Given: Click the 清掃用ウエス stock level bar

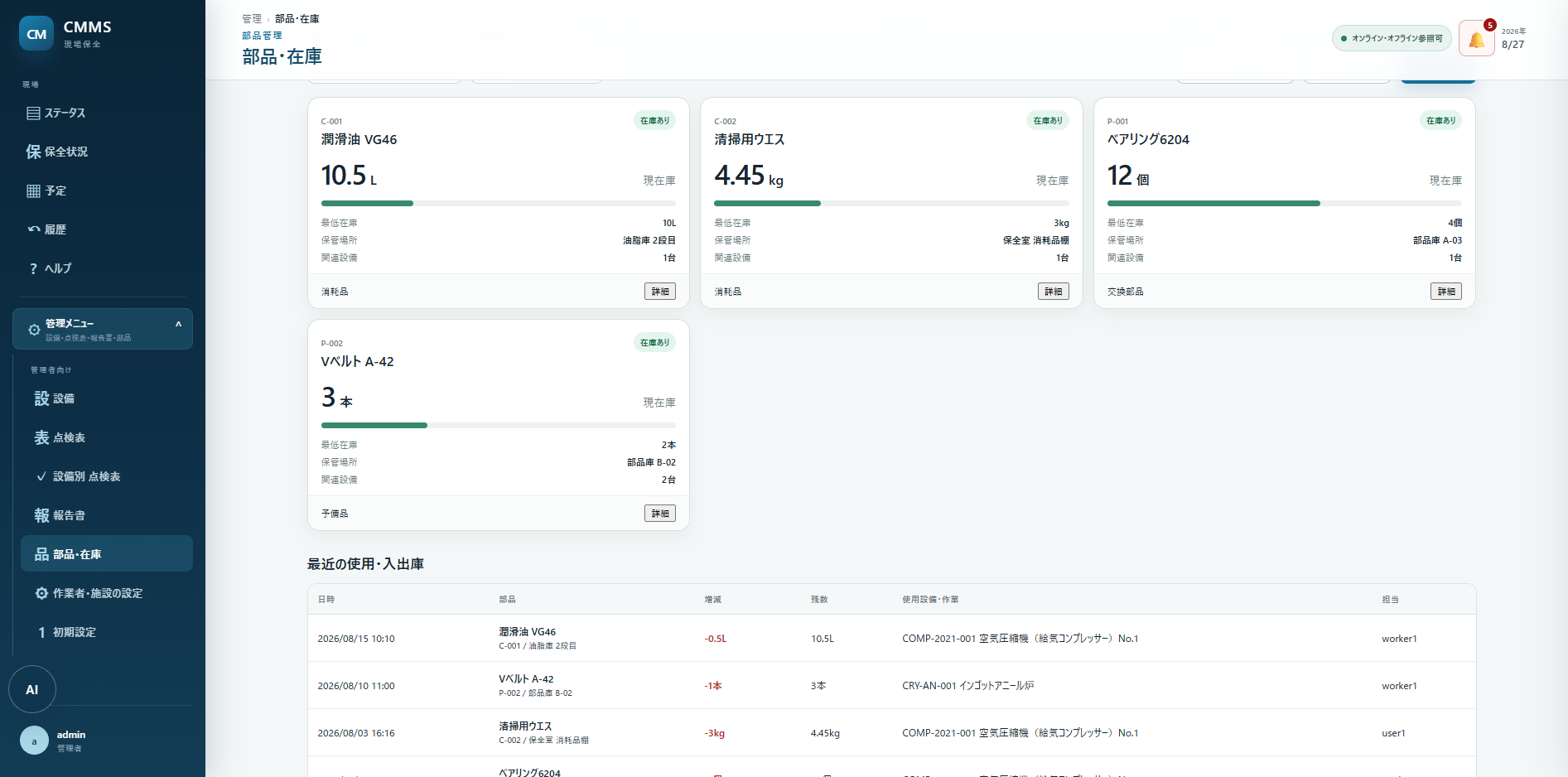Looking at the screenshot, I should coord(891,203).
